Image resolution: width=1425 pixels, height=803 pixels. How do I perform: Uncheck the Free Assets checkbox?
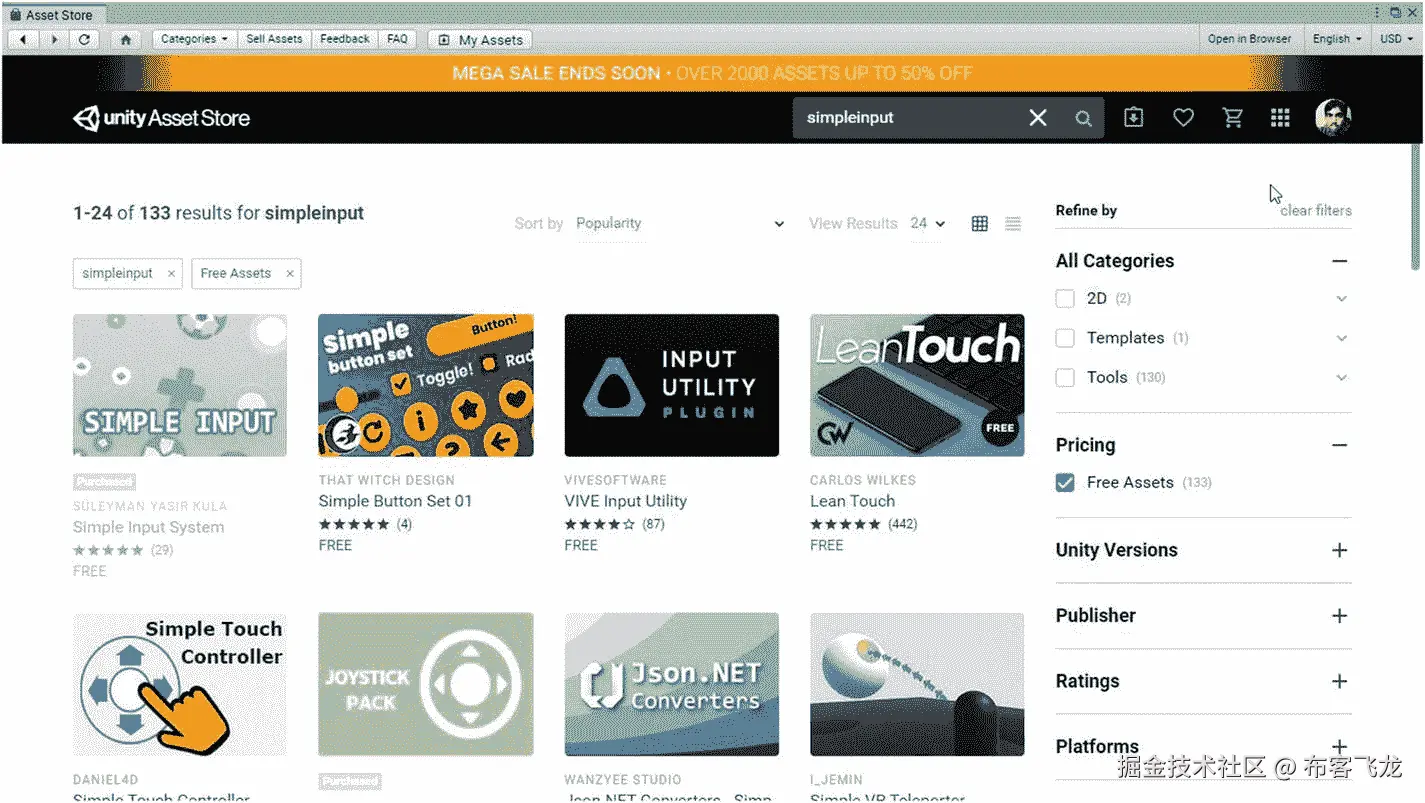pos(1065,482)
